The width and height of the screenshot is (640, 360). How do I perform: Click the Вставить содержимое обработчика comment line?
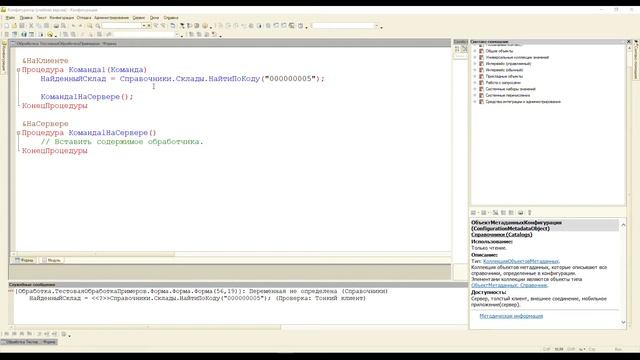(x=122, y=142)
